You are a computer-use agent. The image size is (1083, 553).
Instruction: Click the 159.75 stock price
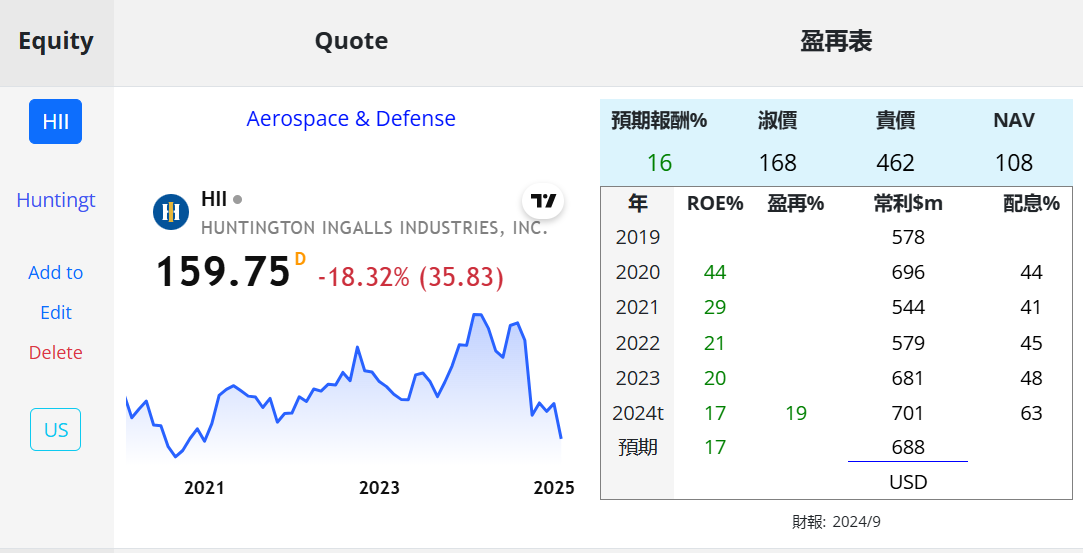(x=222, y=271)
